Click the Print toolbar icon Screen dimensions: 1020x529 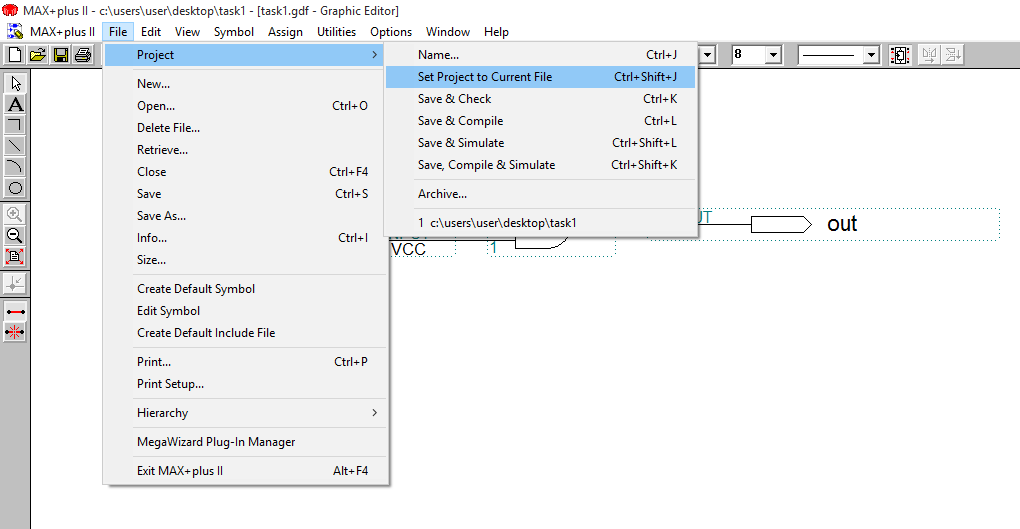(x=83, y=55)
